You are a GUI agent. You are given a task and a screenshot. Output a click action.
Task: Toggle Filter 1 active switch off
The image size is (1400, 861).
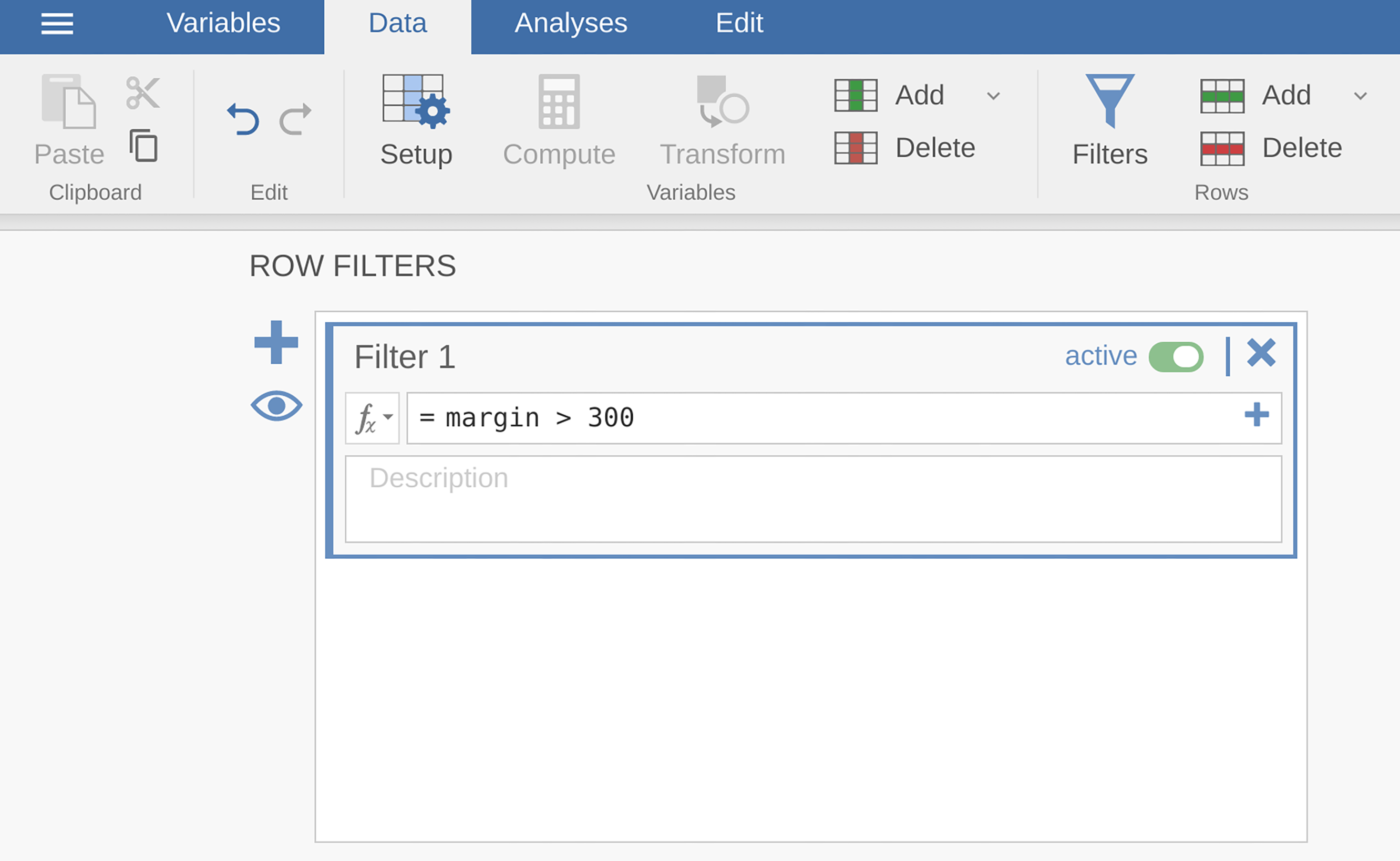tap(1176, 357)
